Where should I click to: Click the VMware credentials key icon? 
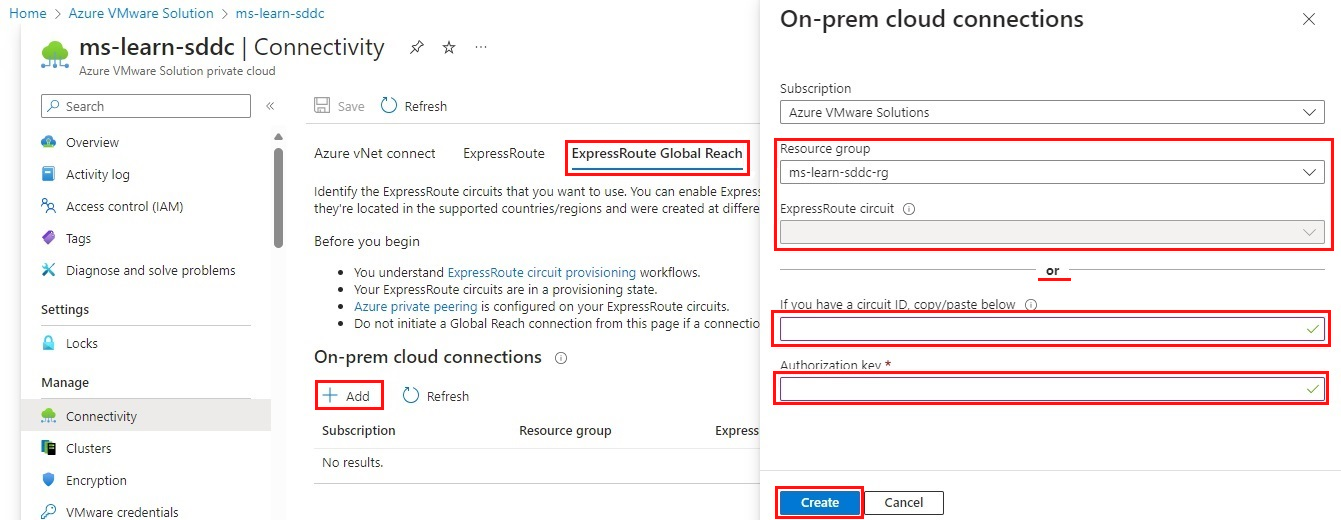click(x=48, y=511)
